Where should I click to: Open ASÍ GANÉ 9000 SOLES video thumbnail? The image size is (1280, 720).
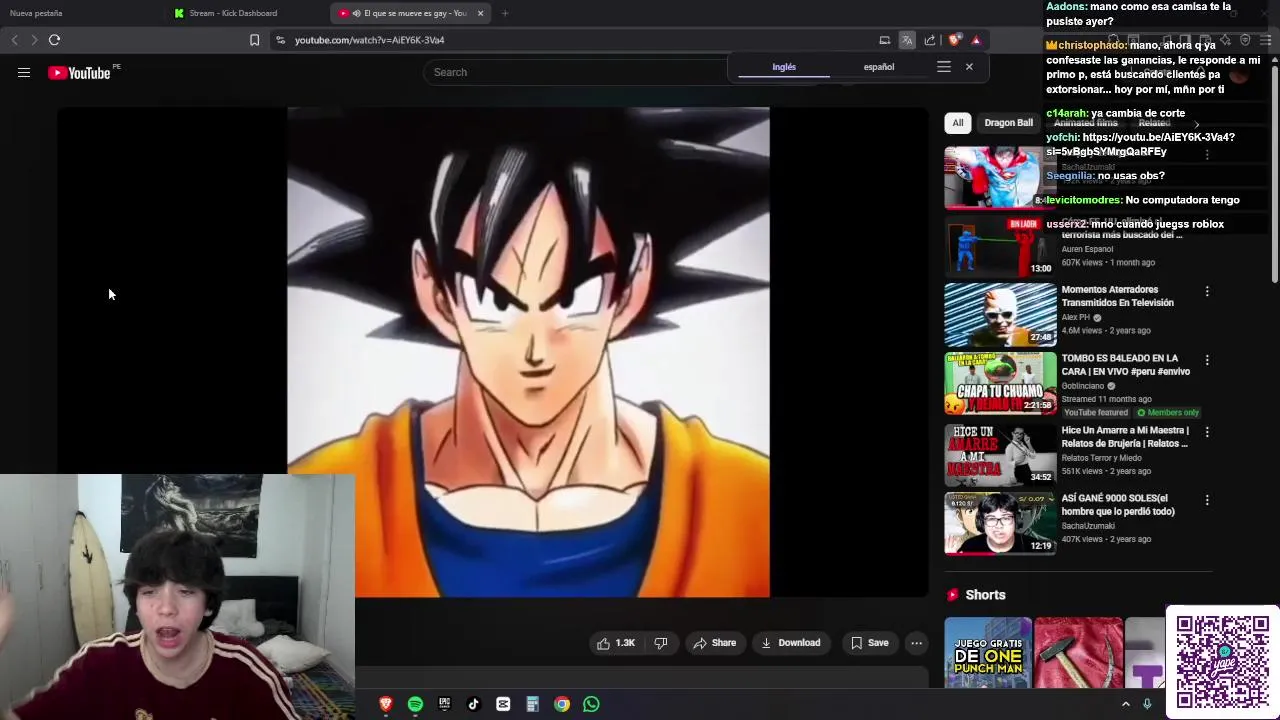[x=1000, y=522]
